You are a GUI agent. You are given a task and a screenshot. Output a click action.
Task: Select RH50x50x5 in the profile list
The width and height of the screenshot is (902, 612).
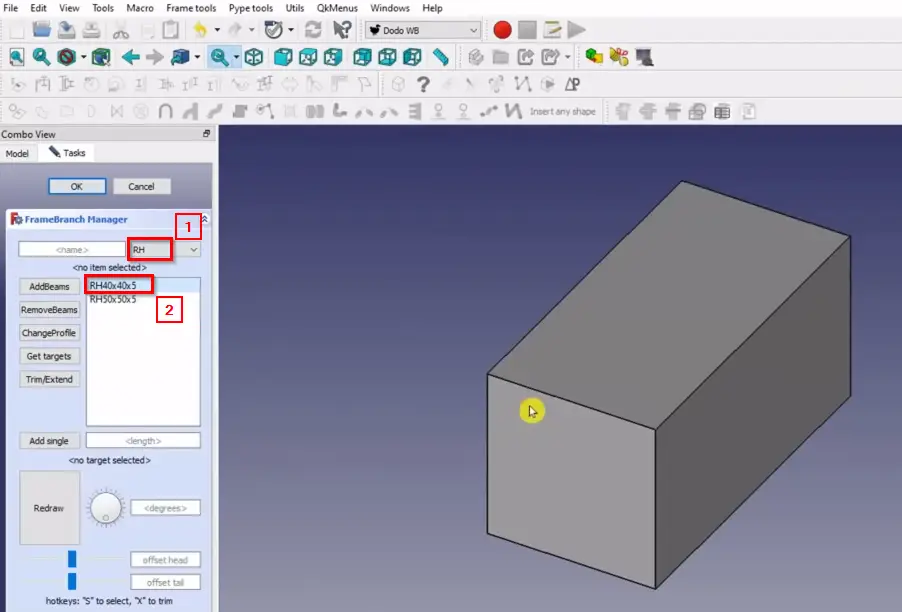(x=113, y=299)
